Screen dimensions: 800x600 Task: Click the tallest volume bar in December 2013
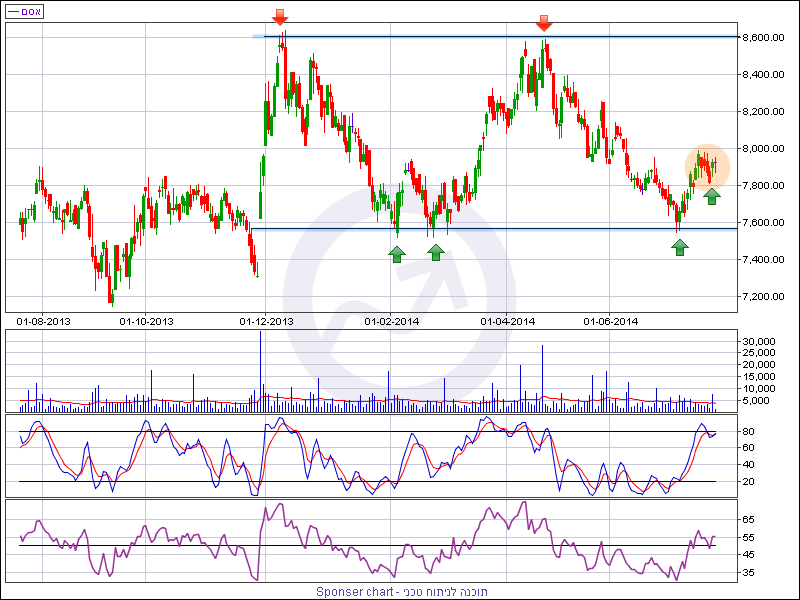point(261,370)
